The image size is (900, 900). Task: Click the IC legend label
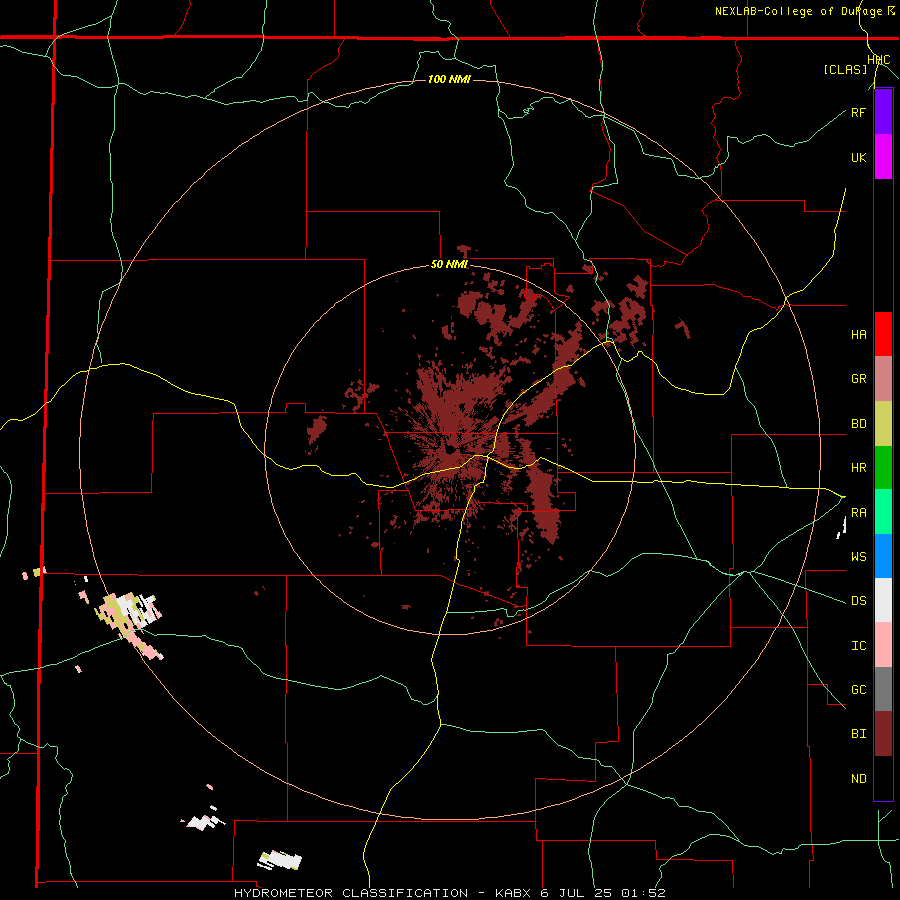(x=858, y=645)
